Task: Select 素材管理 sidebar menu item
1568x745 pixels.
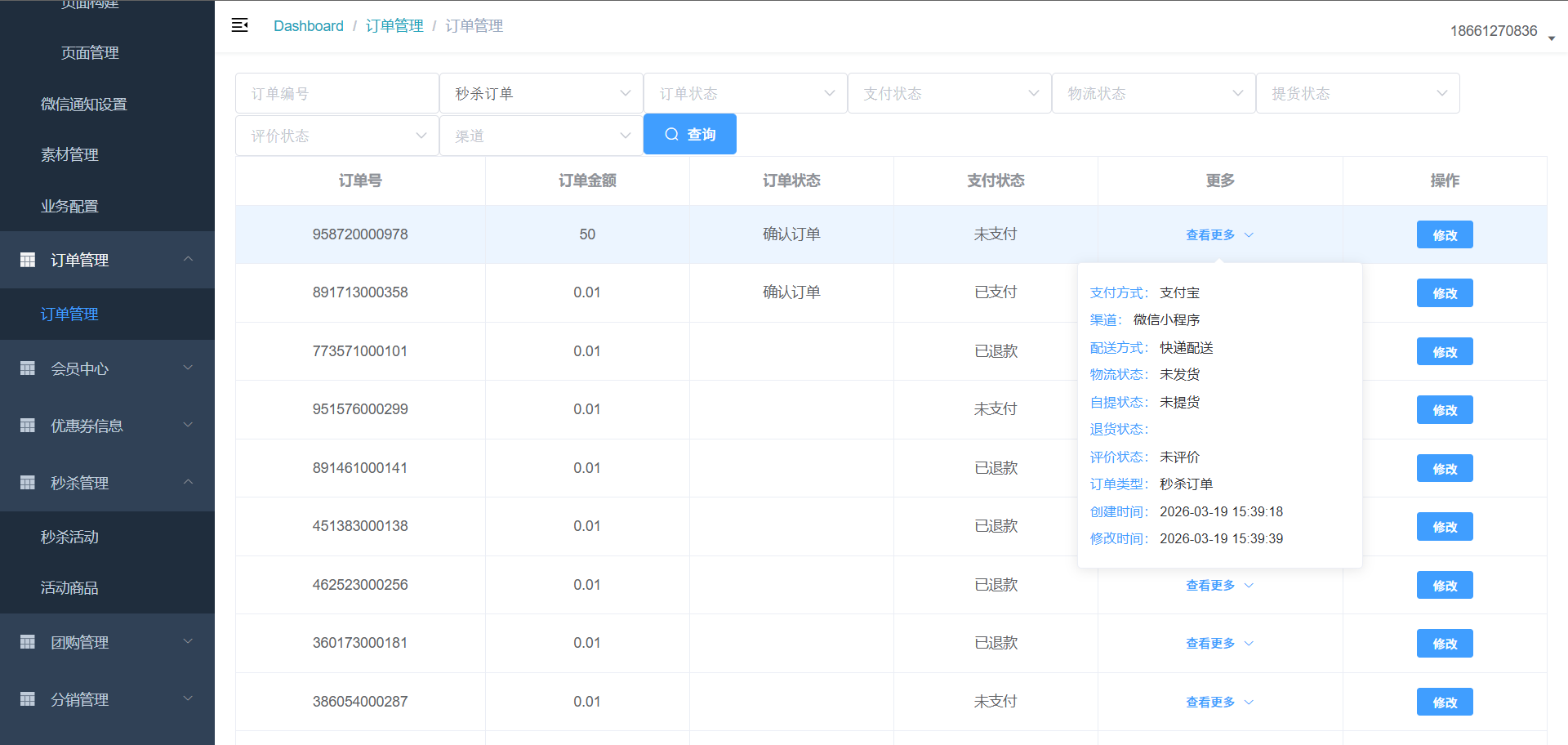Action: [69, 154]
